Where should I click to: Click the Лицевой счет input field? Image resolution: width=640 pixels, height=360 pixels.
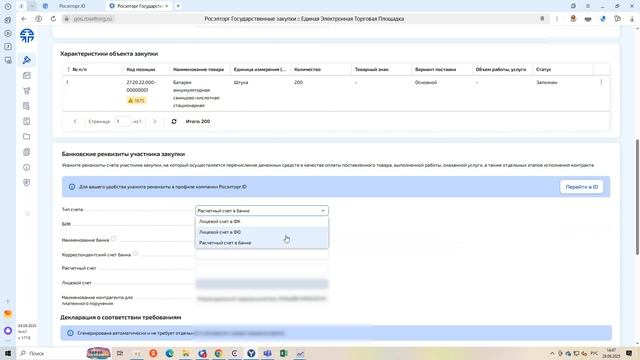[262, 283]
